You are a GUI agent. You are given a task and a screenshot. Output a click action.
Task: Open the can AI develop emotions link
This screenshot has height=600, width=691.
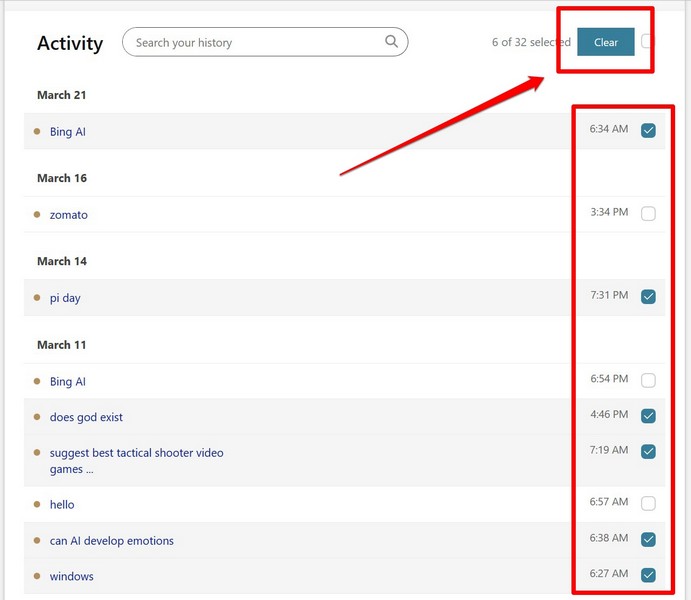coord(112,541)
